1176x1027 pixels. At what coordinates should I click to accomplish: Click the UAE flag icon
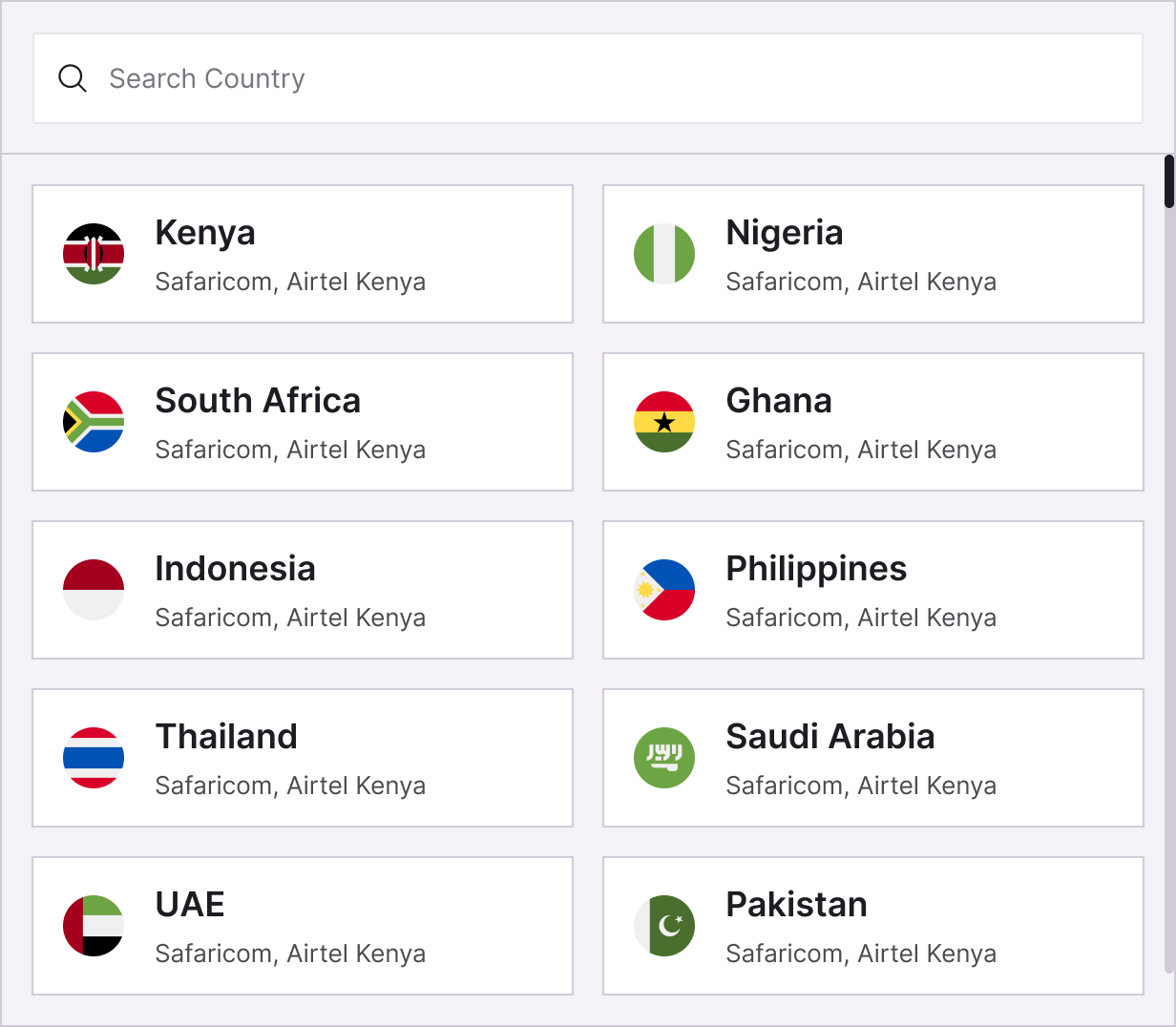tap(94, 926)
